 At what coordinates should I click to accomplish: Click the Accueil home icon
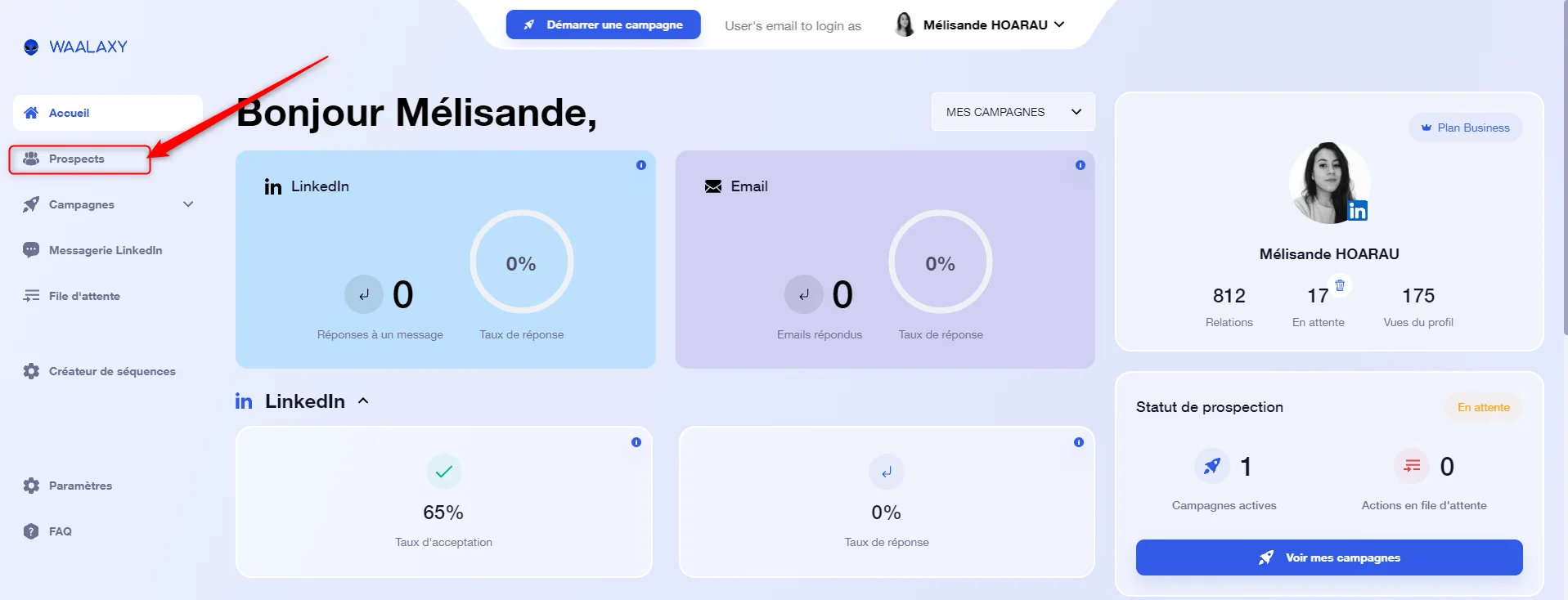point(31,113)
